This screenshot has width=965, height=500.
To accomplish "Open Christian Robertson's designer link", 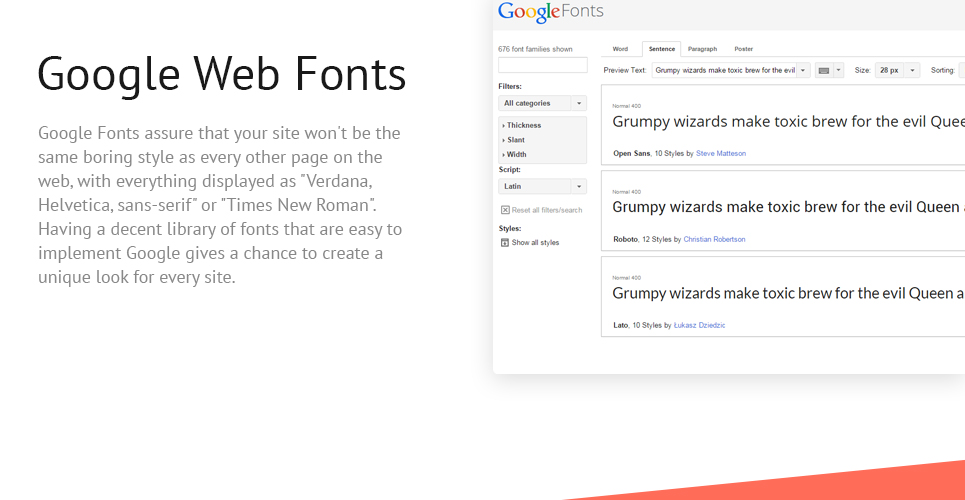I will pyautogui.click(x=715, y=239).
